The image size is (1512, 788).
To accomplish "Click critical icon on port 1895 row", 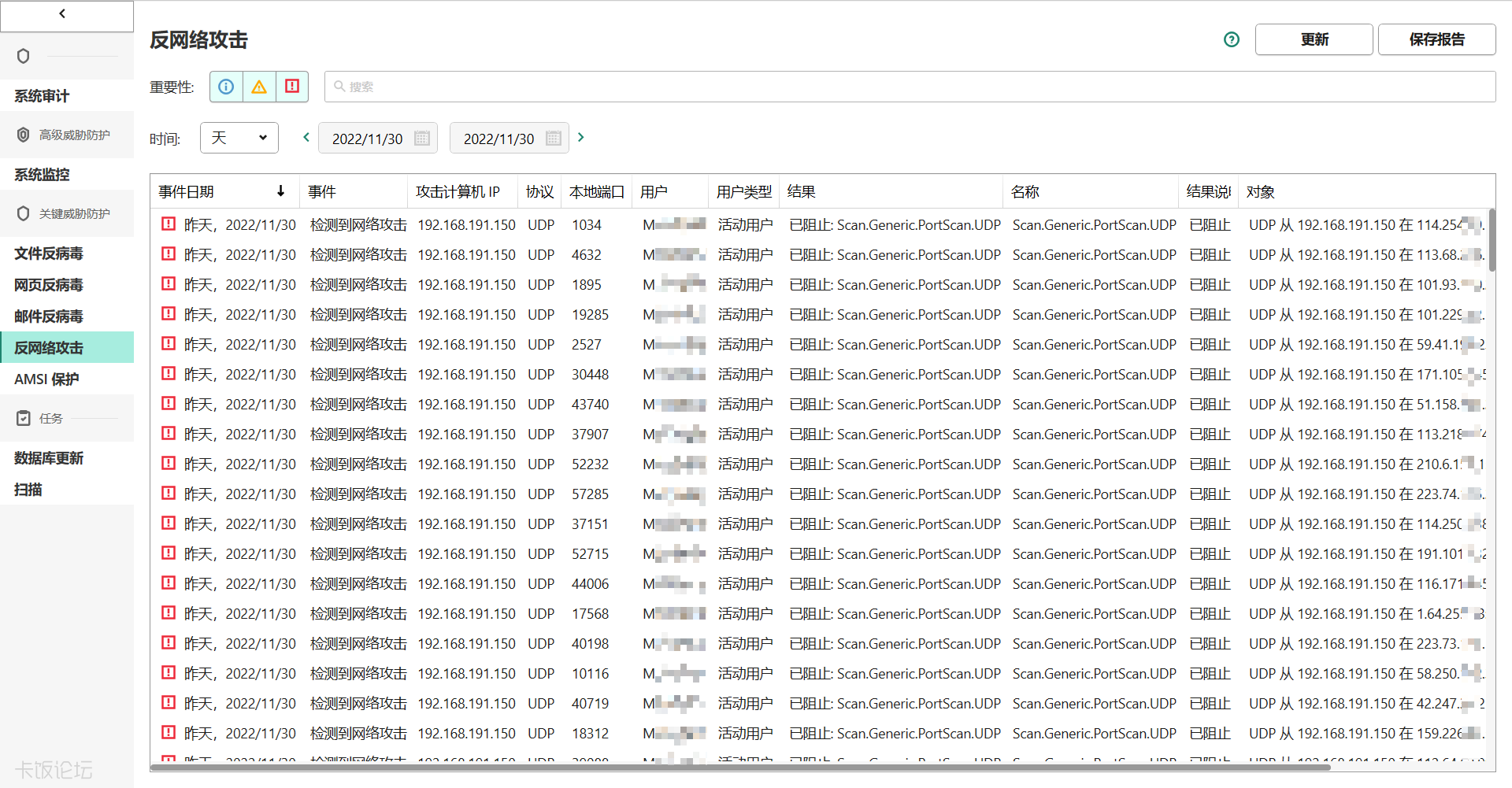I will point(169,283).
